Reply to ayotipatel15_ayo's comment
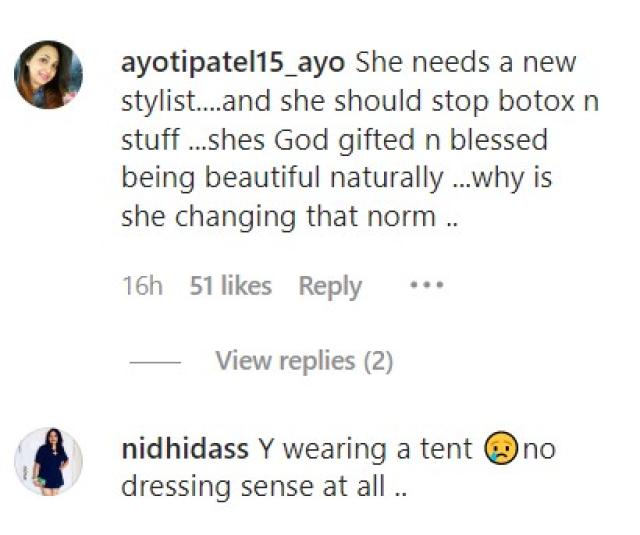 pos(330,286)
